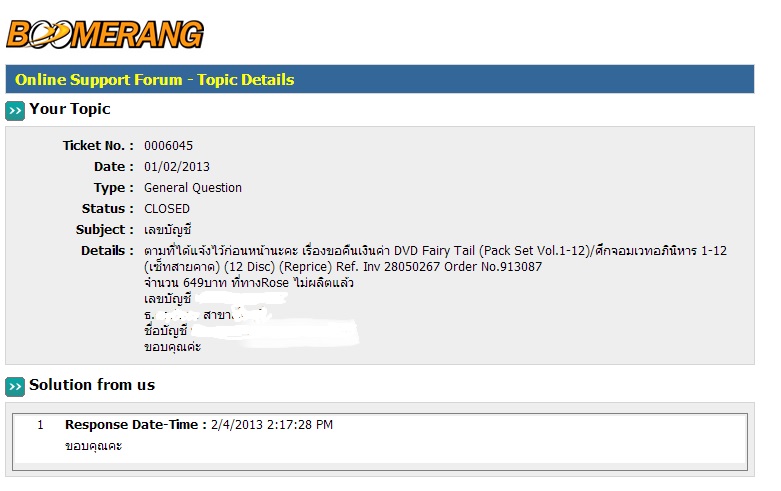Click the Your Topic heading
This screenshot has width=781, height=491.
tap(70, 109)
